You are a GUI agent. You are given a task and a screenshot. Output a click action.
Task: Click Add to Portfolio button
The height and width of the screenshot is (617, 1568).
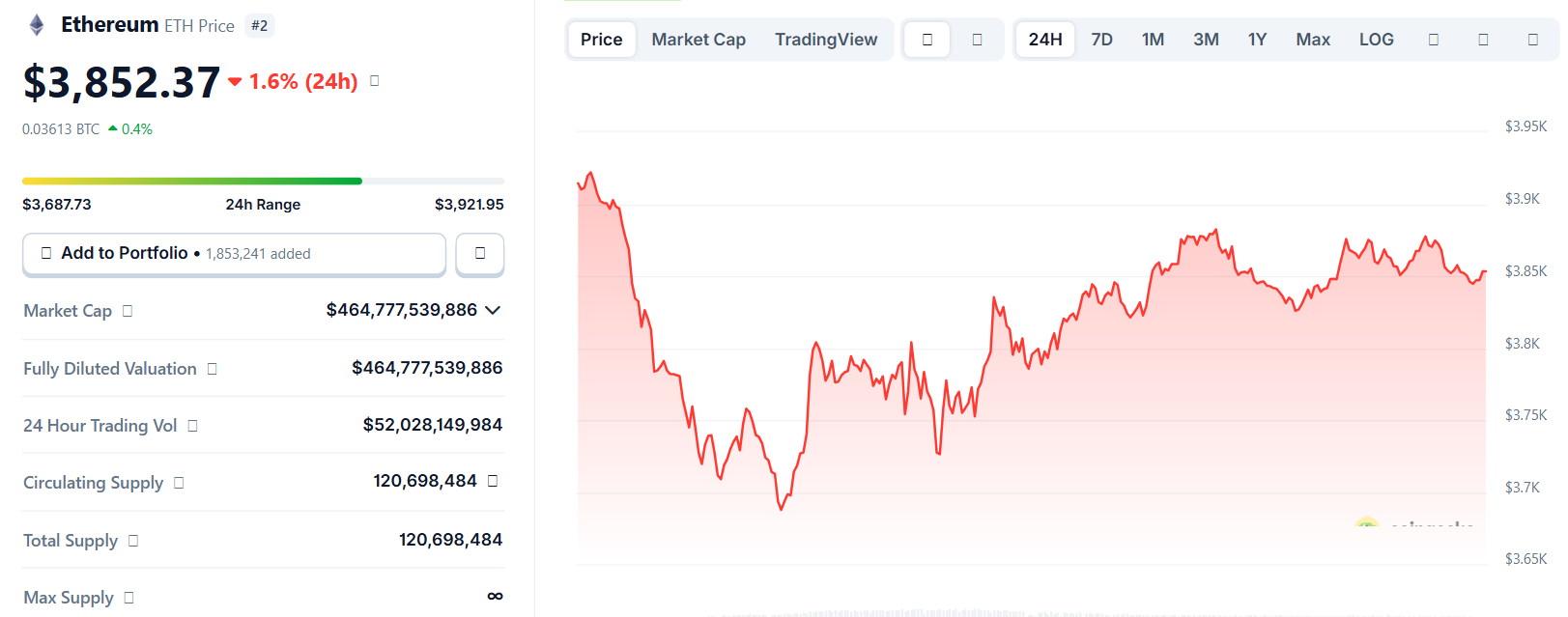point(234,254)
